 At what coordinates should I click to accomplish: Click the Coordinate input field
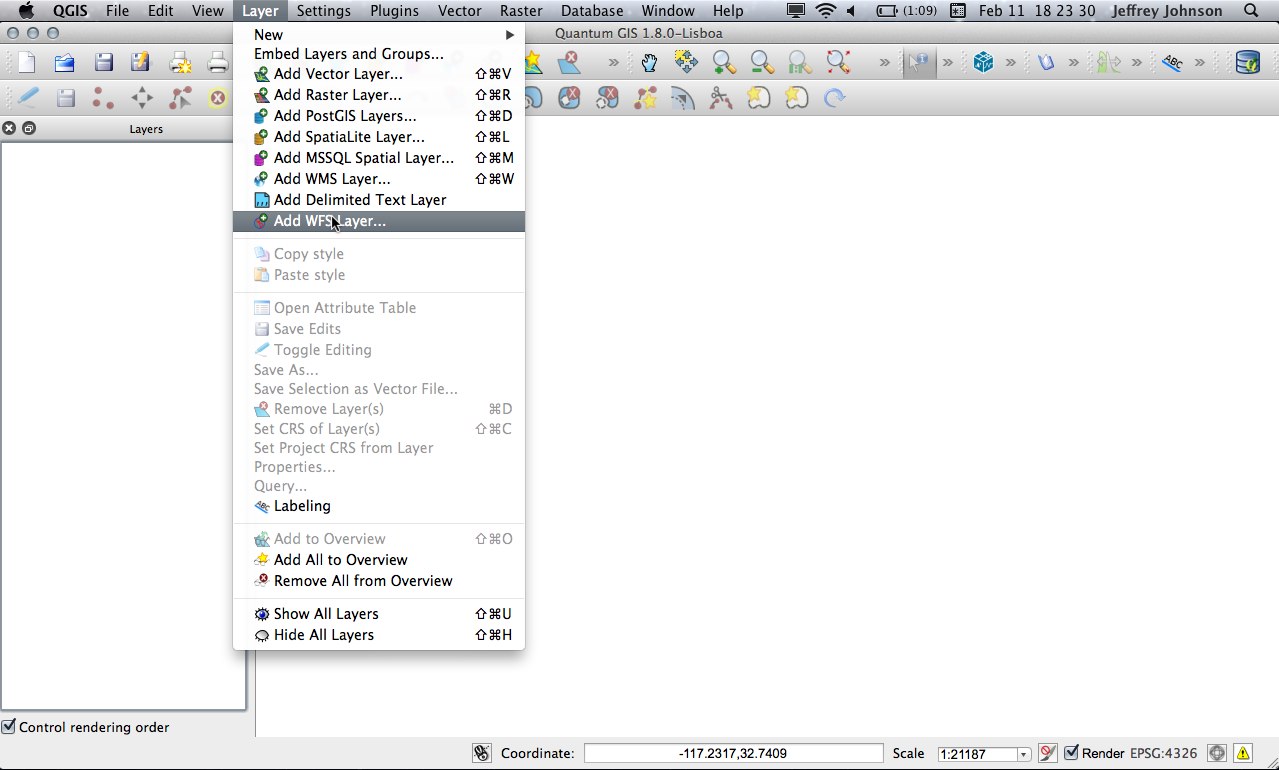[734, 753]
